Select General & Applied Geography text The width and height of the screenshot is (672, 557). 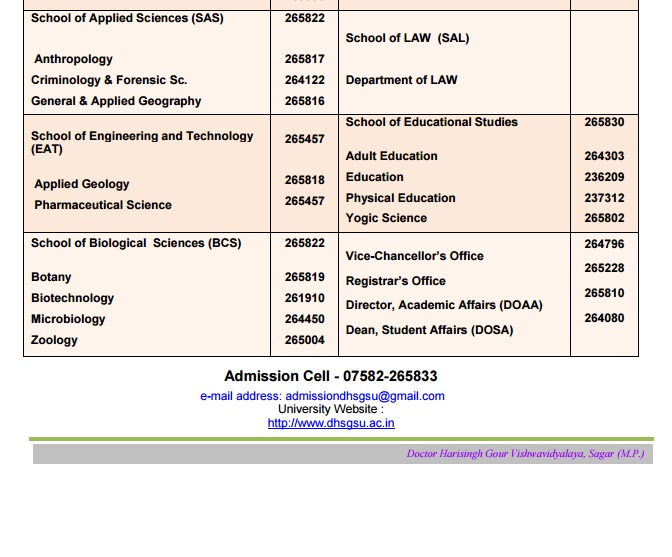pyautogui.click(x=116, y=101)
